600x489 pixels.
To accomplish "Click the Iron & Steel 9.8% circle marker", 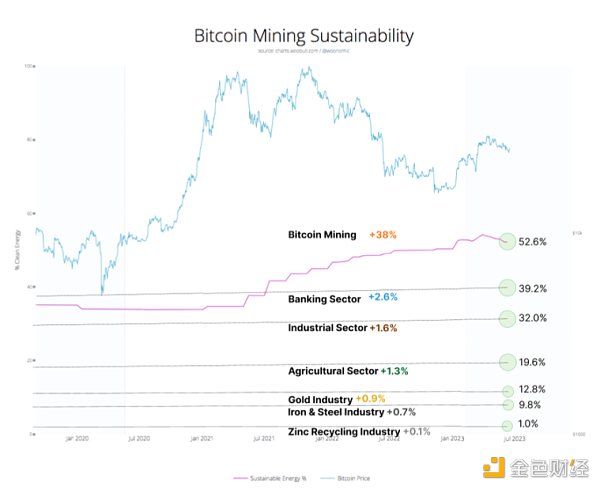I will tap(508, 405).
